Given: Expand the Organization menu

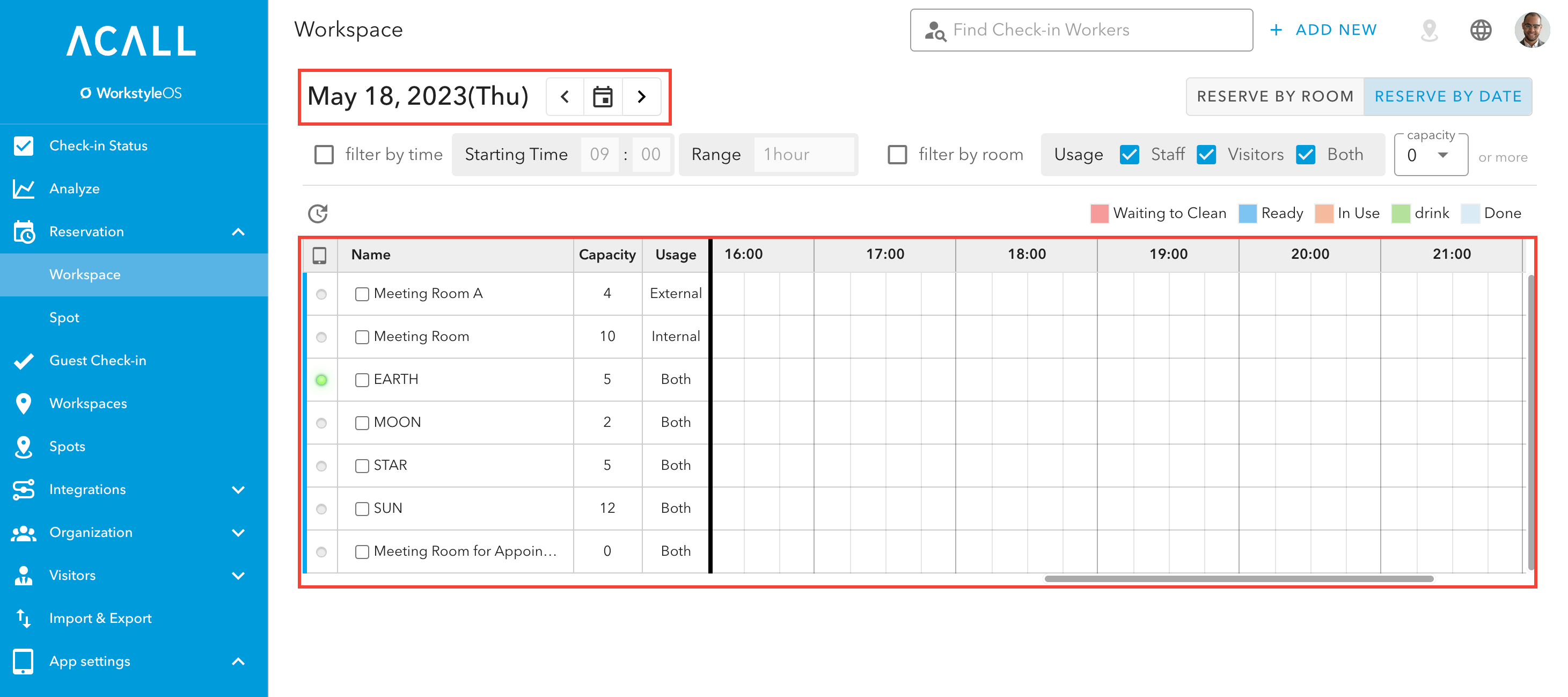Looking at the screenshot, I should 239,533.
